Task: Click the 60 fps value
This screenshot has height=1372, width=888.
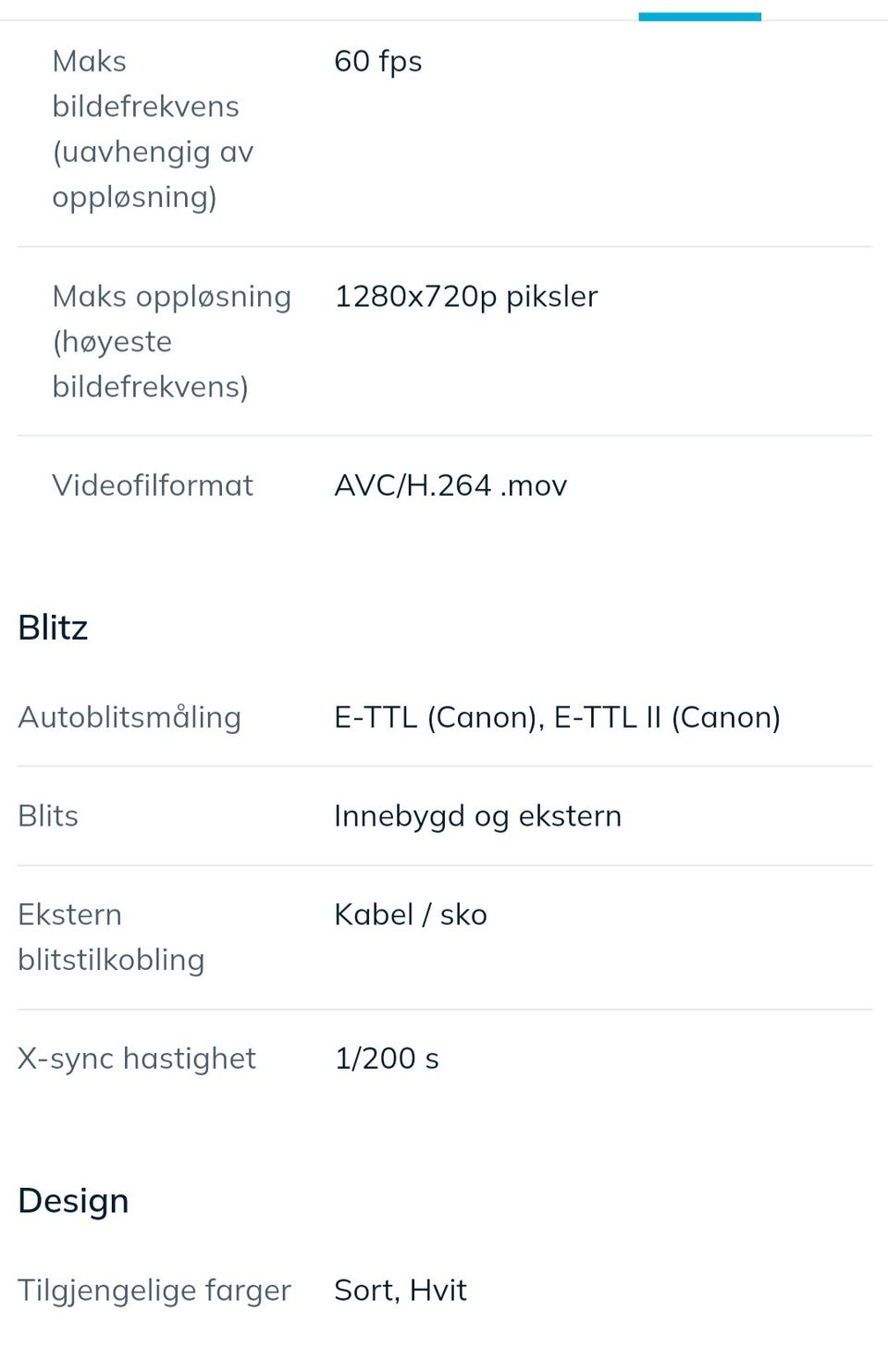Action: pyautogui.click(x=377, y=61)
